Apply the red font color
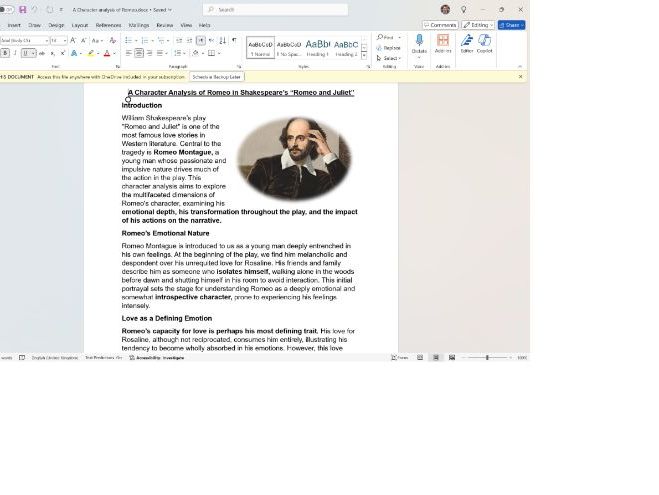Image resolution: width=659 pixels, height=495 pixels. pos(107,53)
